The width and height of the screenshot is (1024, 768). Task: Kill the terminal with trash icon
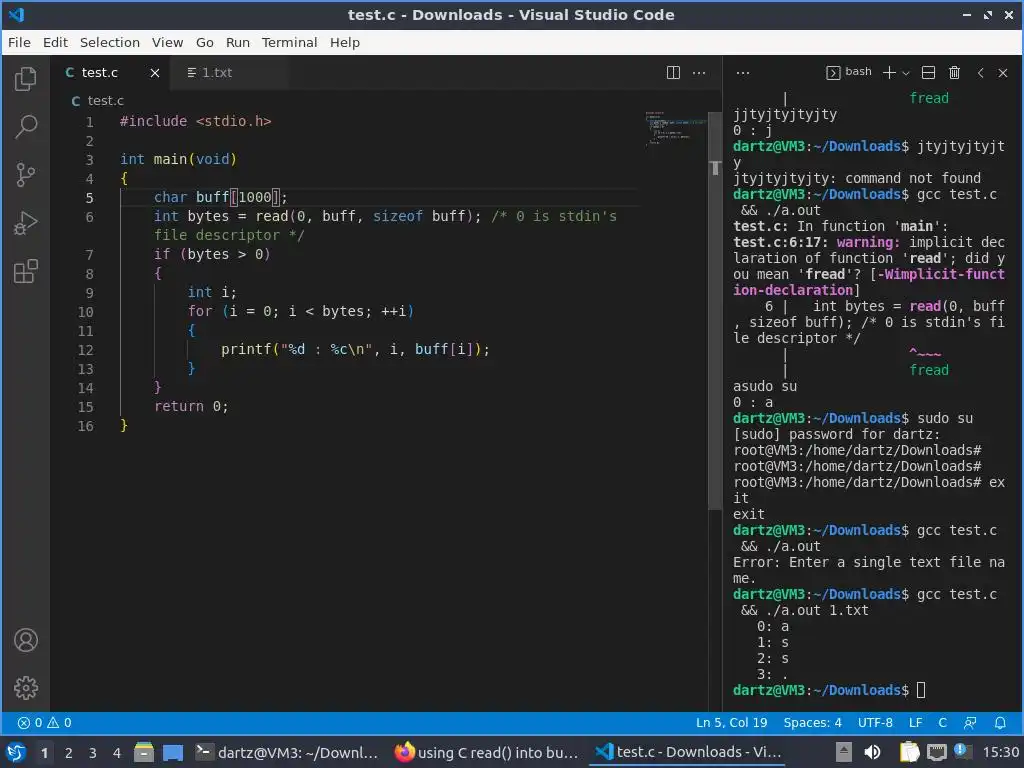pyautogui.click(x=954, y=72)
